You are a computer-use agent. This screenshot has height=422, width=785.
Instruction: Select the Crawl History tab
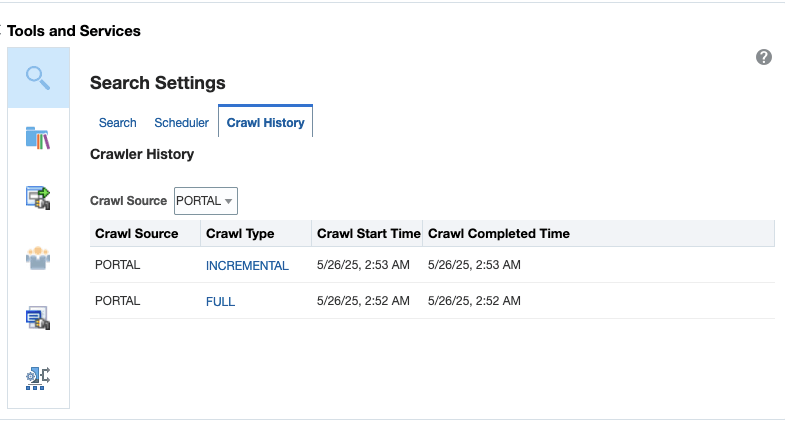pos(265,123)
